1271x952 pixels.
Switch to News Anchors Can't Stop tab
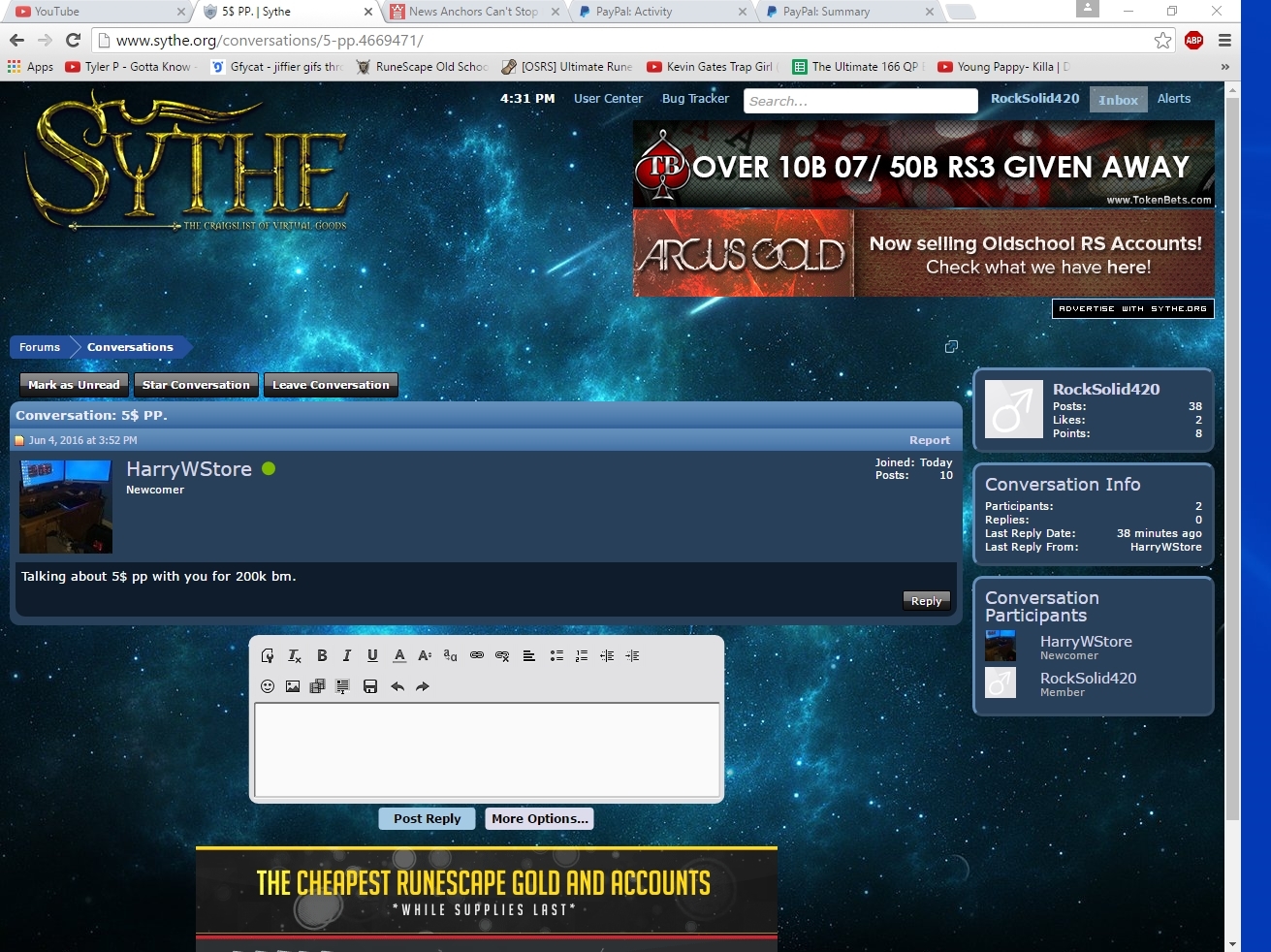pyautogui.click(x=474, y=12)
